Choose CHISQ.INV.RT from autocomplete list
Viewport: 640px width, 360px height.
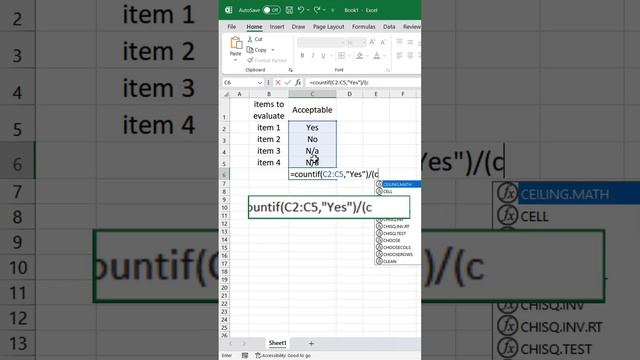coord(398,226)
